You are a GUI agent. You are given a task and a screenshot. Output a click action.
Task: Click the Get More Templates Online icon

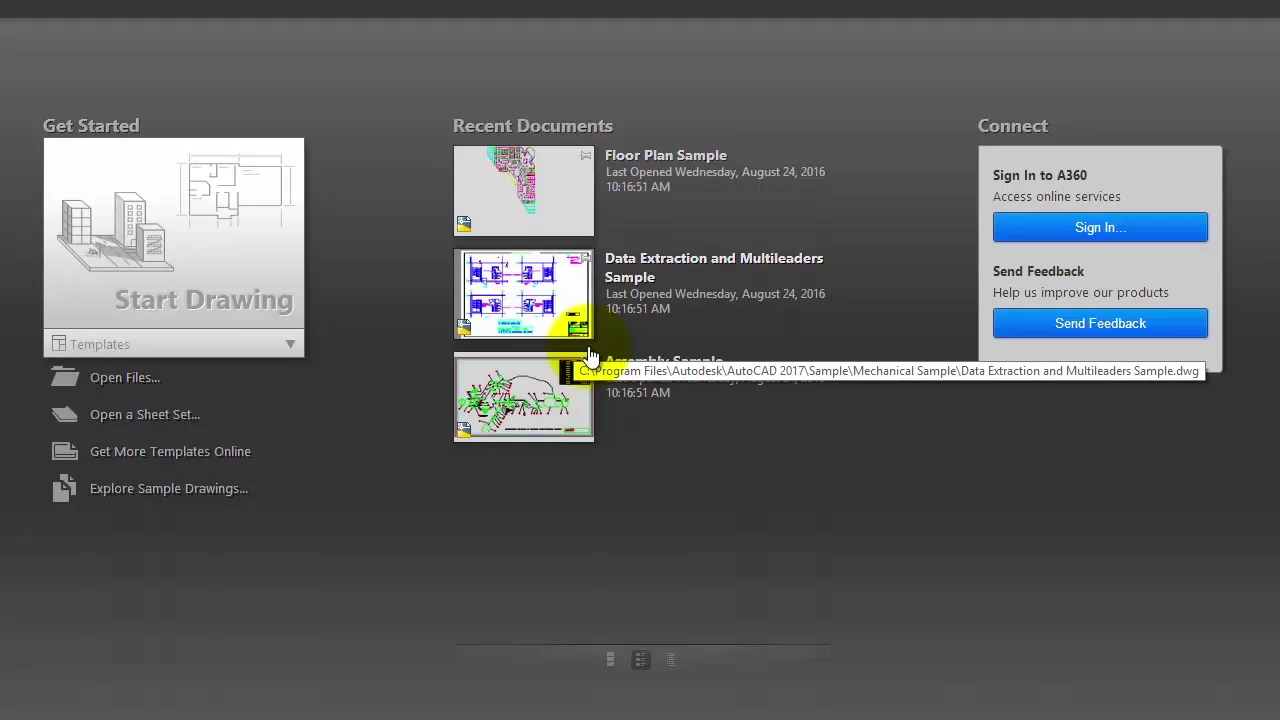(x=64, y=451)
